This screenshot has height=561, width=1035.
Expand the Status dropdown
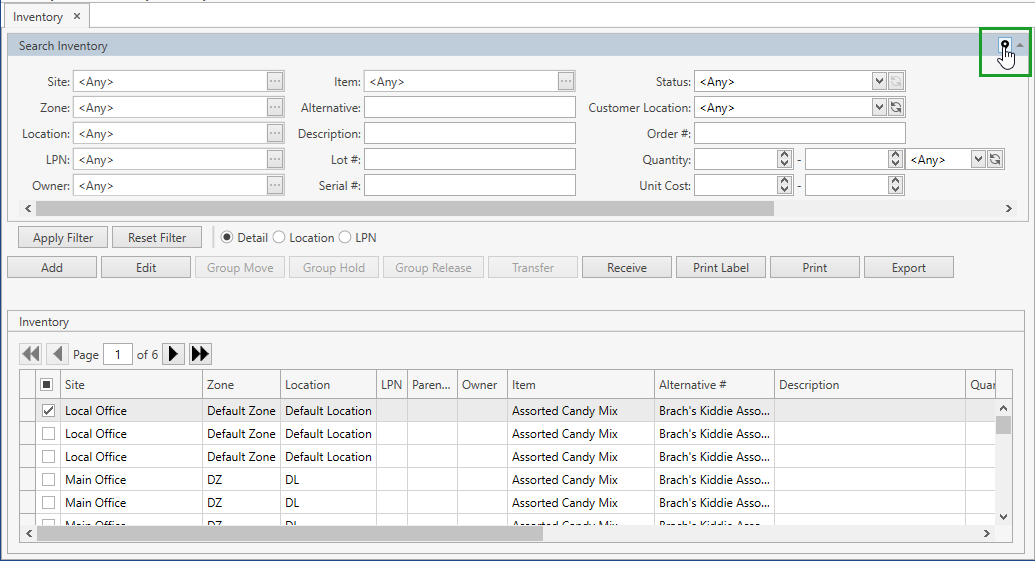[x=878, y=82]
